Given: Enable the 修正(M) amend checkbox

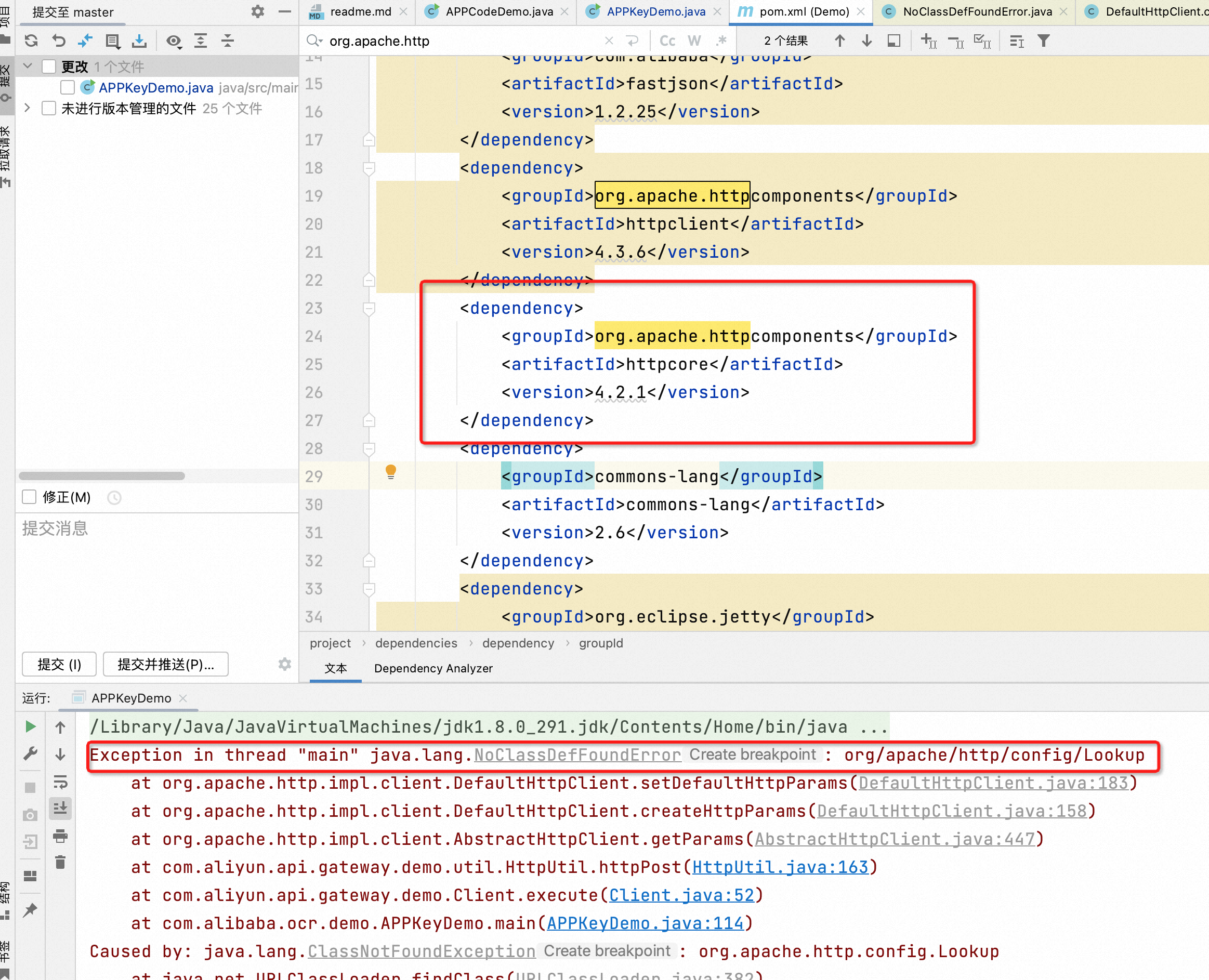Looking at the screenshot, I should 29,497.
